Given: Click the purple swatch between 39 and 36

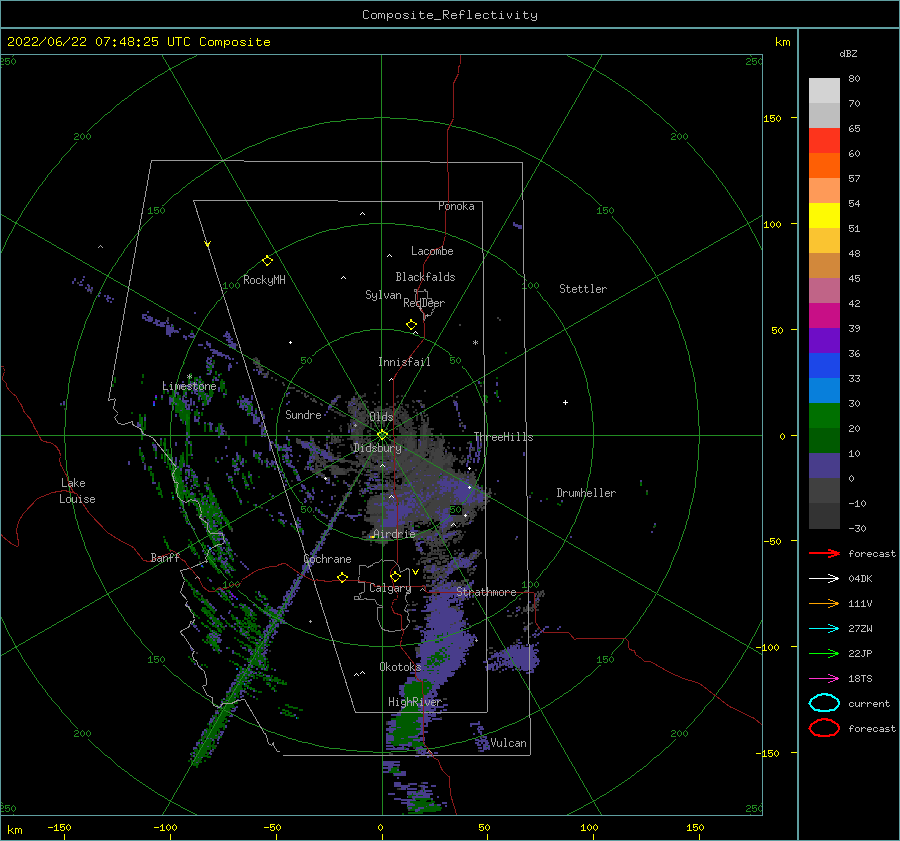Looking at the screenshot, I should [824, 341].
